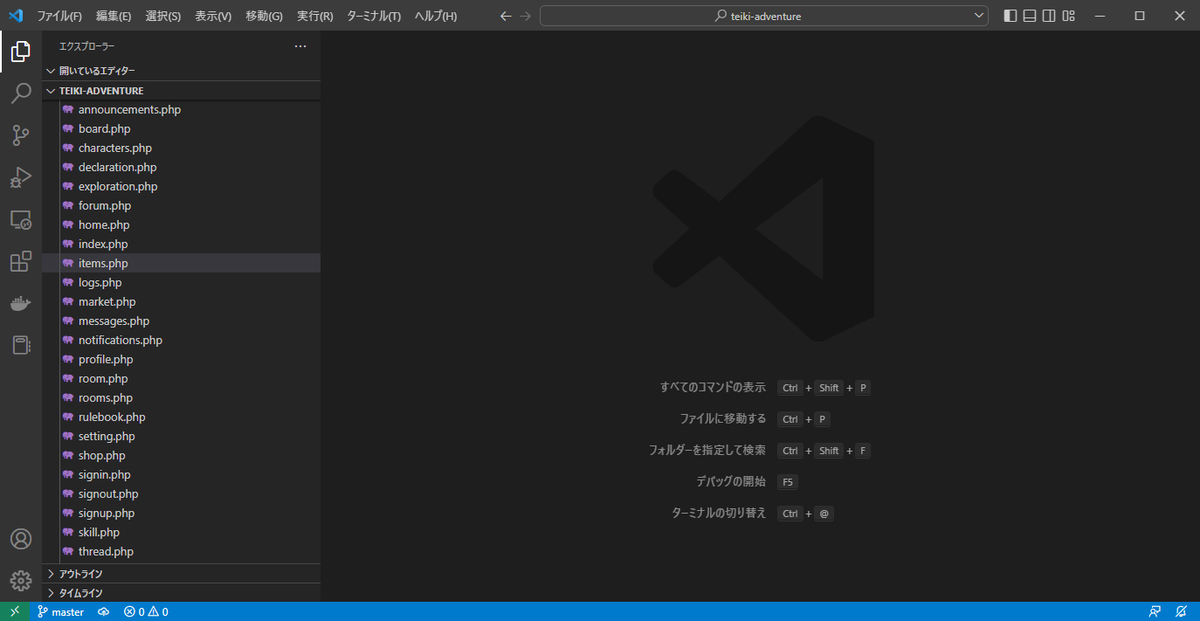Click the VS Code logo in title bar
The width and height of the screenshot is (1200, 621).
click(15, 16)
